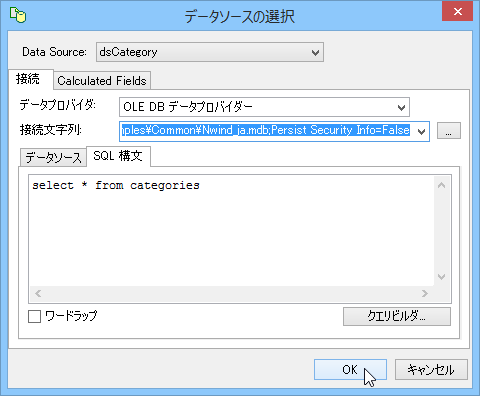Confirm with the OK button
The width and height of the screenshot is (480, 396).
click(x=350, y=369)
